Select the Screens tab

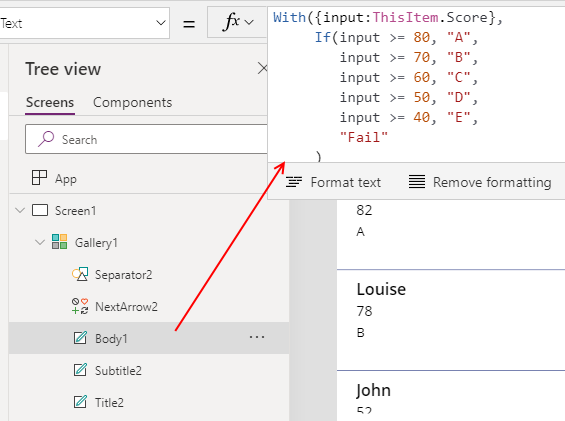pos(50,102)
